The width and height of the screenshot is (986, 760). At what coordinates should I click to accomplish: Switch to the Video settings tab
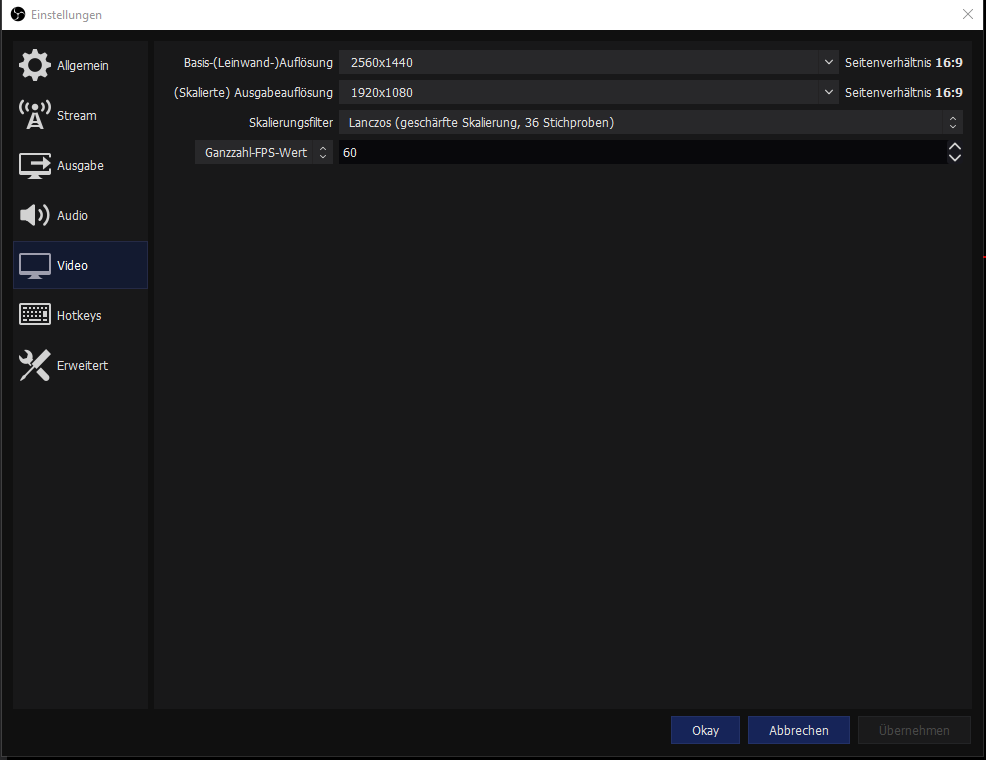(80, 265)
